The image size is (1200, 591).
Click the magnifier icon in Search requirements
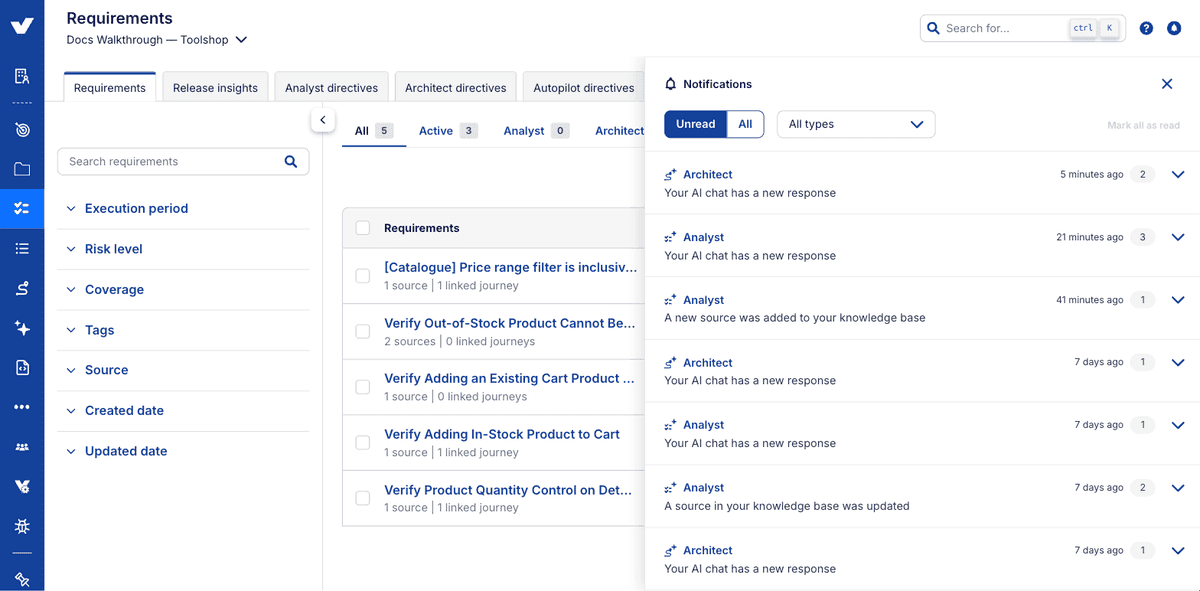coord(291,161)
